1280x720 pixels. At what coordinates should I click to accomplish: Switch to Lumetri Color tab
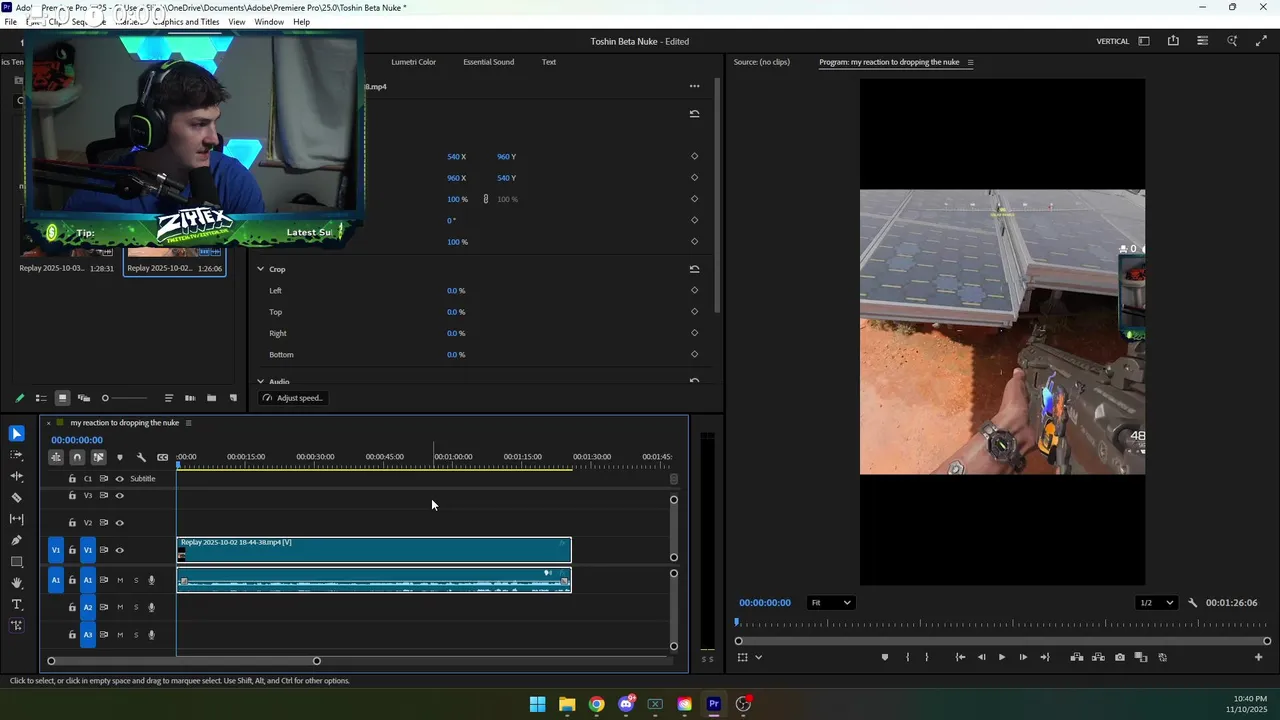pyautogui.click(x=413, y=62)
